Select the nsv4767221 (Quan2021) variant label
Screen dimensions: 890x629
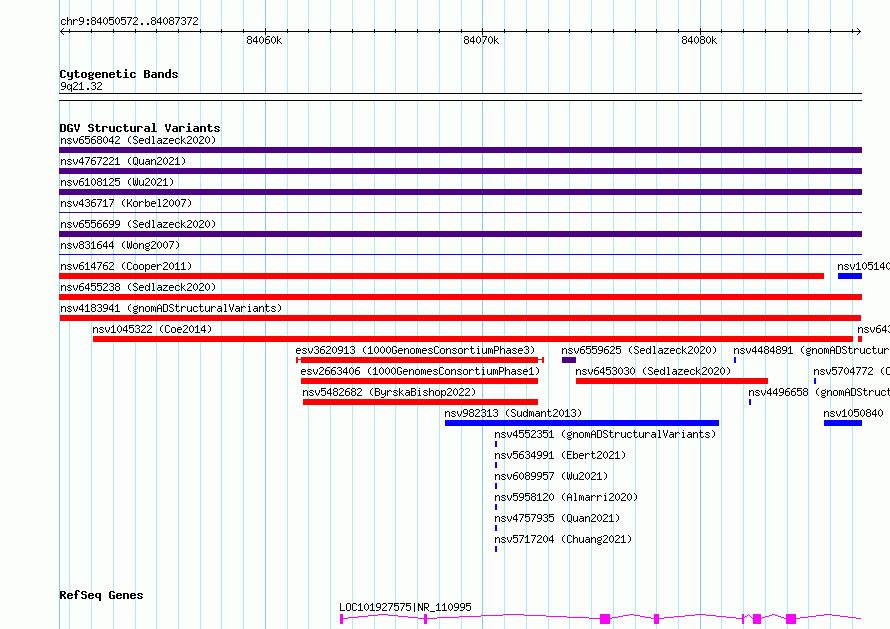coord(123,161)
